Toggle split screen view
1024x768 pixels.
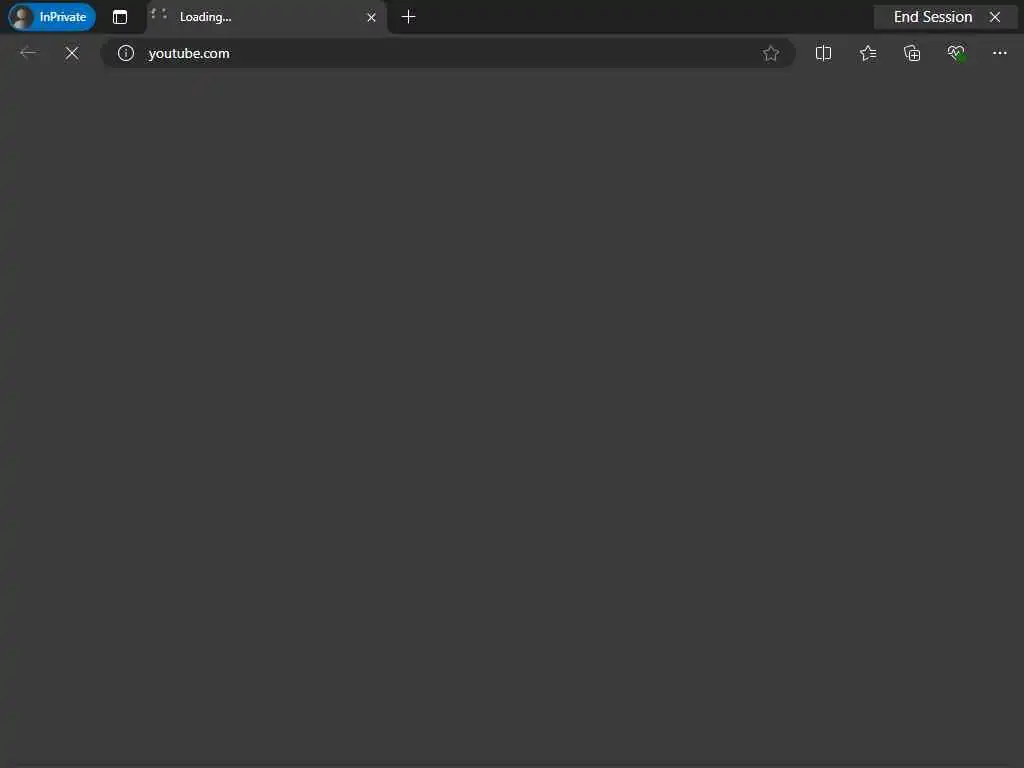[824, 53]
